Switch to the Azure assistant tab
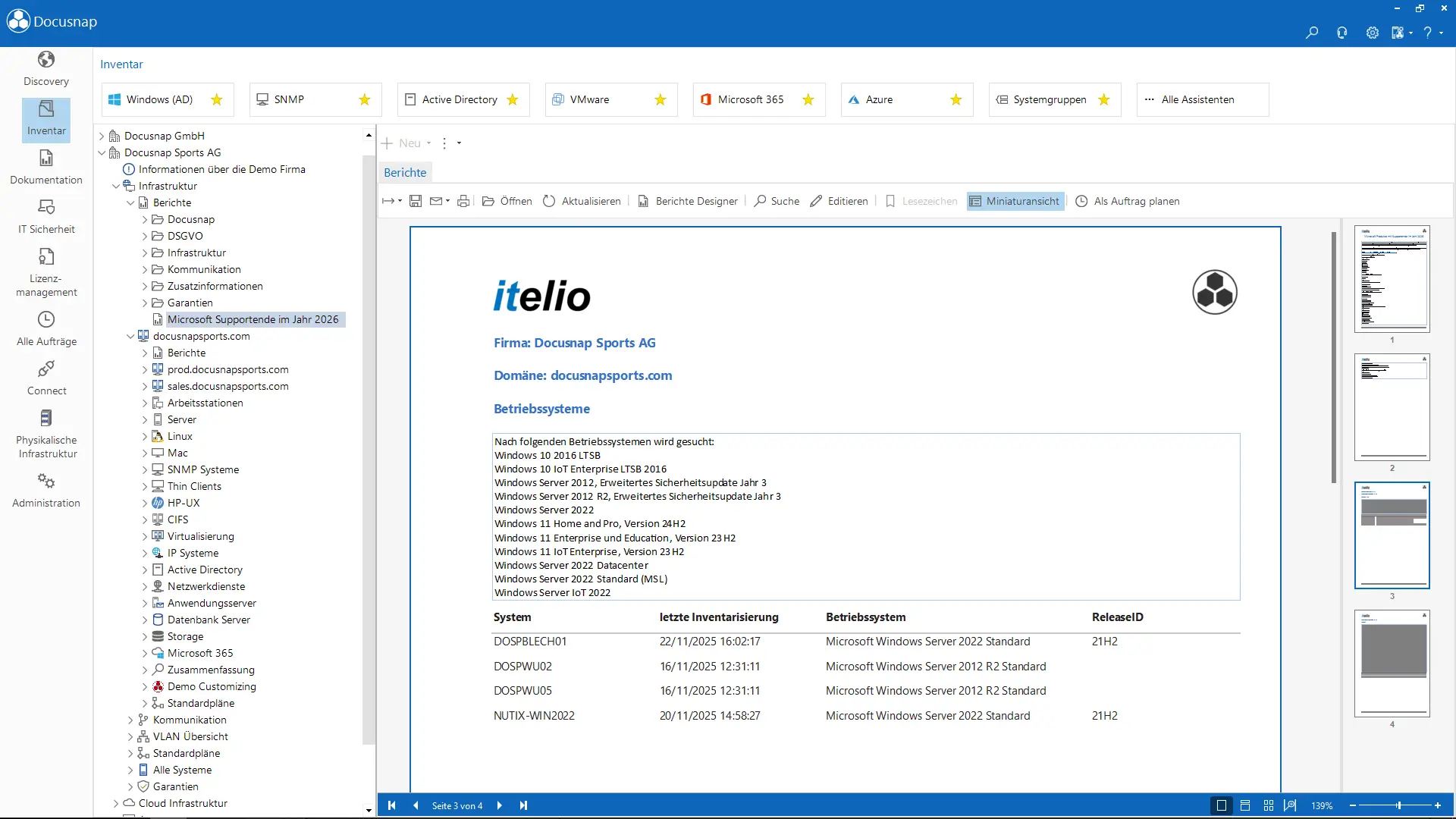1456x819 pixels. (881, 99)
